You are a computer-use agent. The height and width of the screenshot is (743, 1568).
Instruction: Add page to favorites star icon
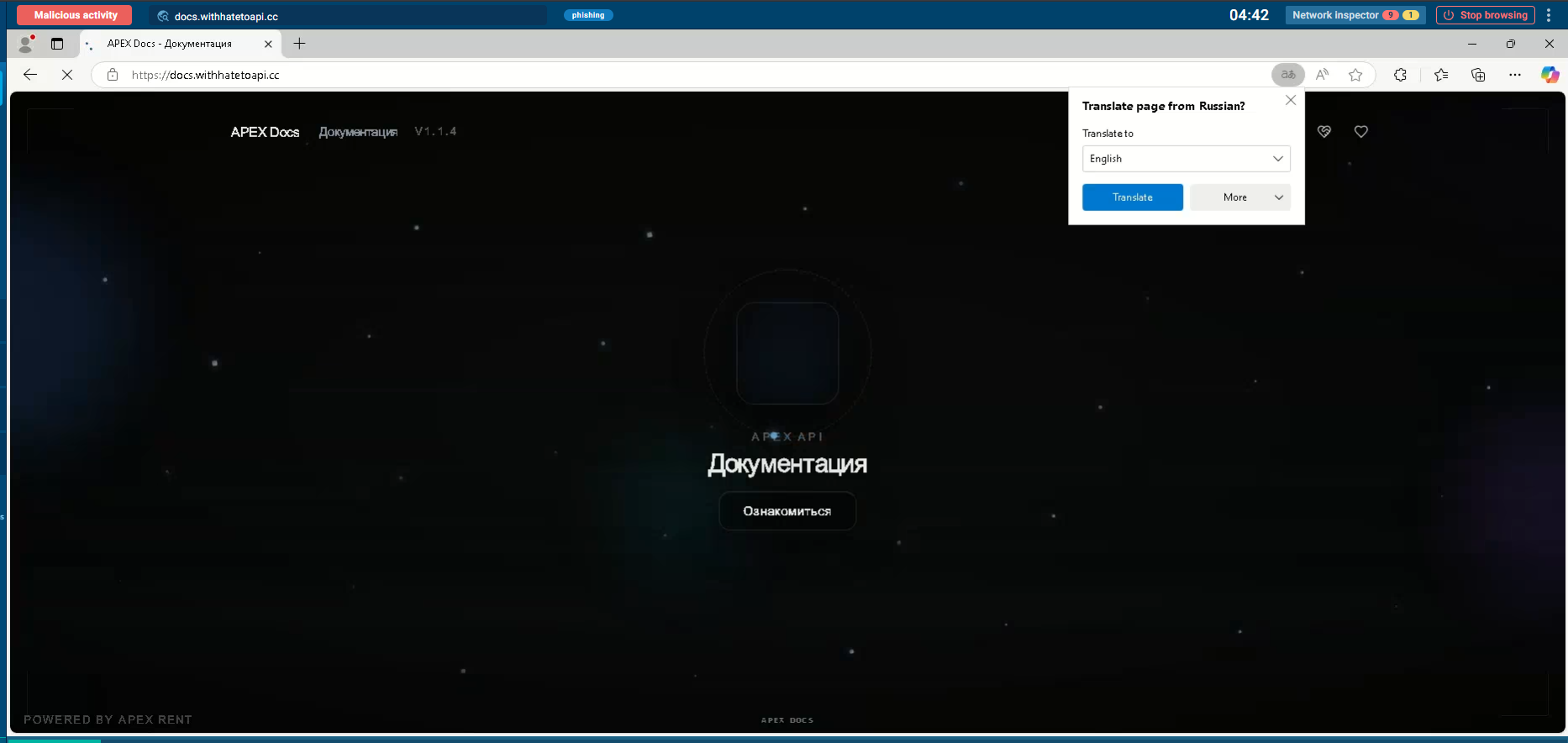(x=1355, y=75)
